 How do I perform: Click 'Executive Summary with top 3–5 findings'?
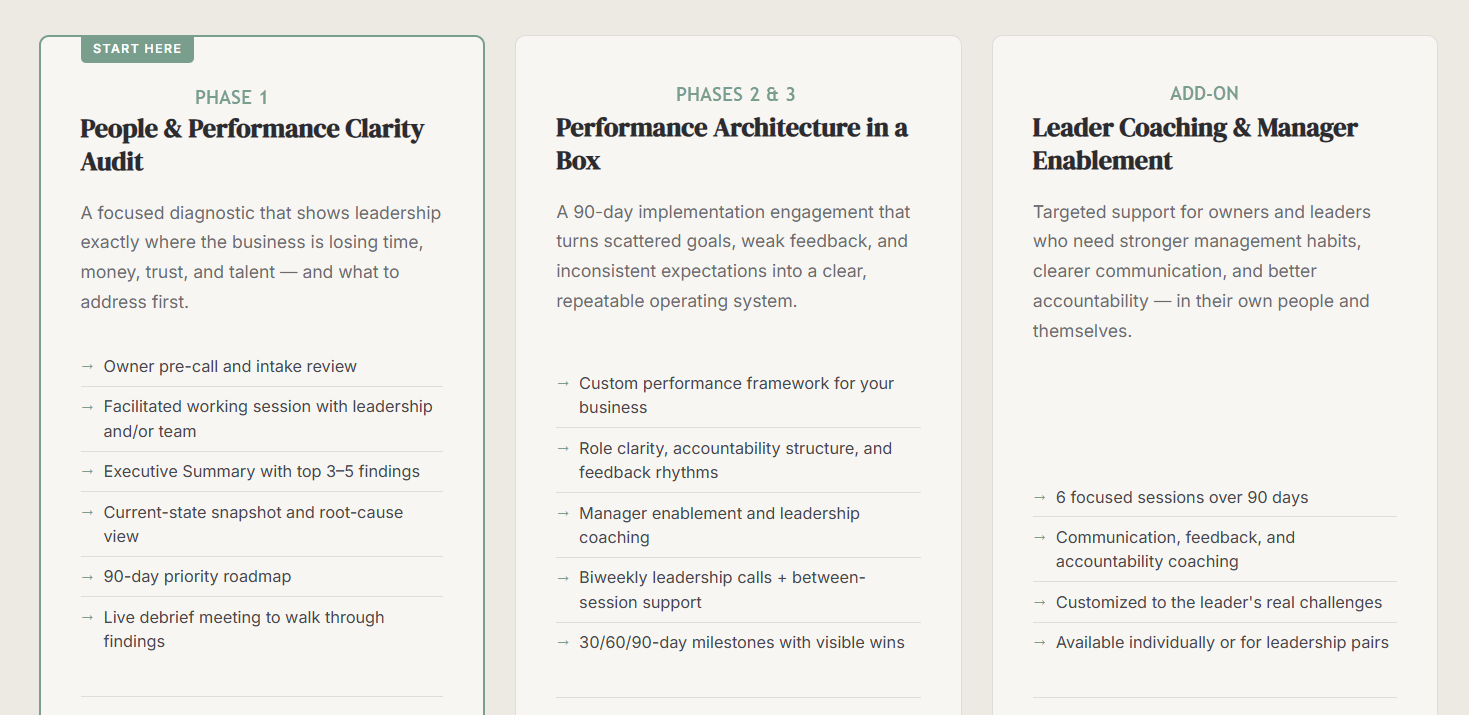(262, 471)
